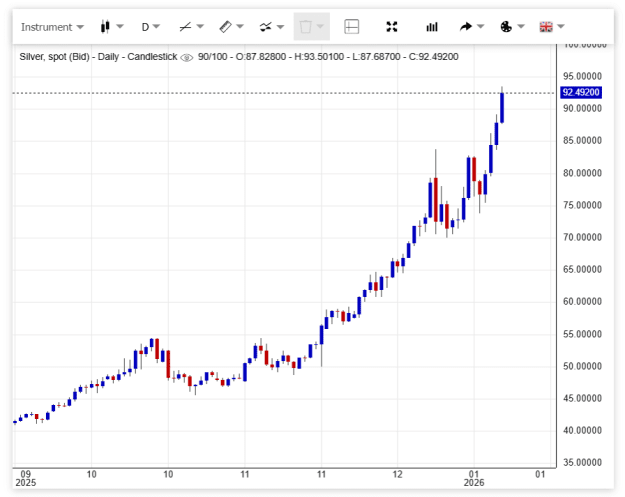Click the UK flag language icon
625x497 pixels.
click(546, 27)
